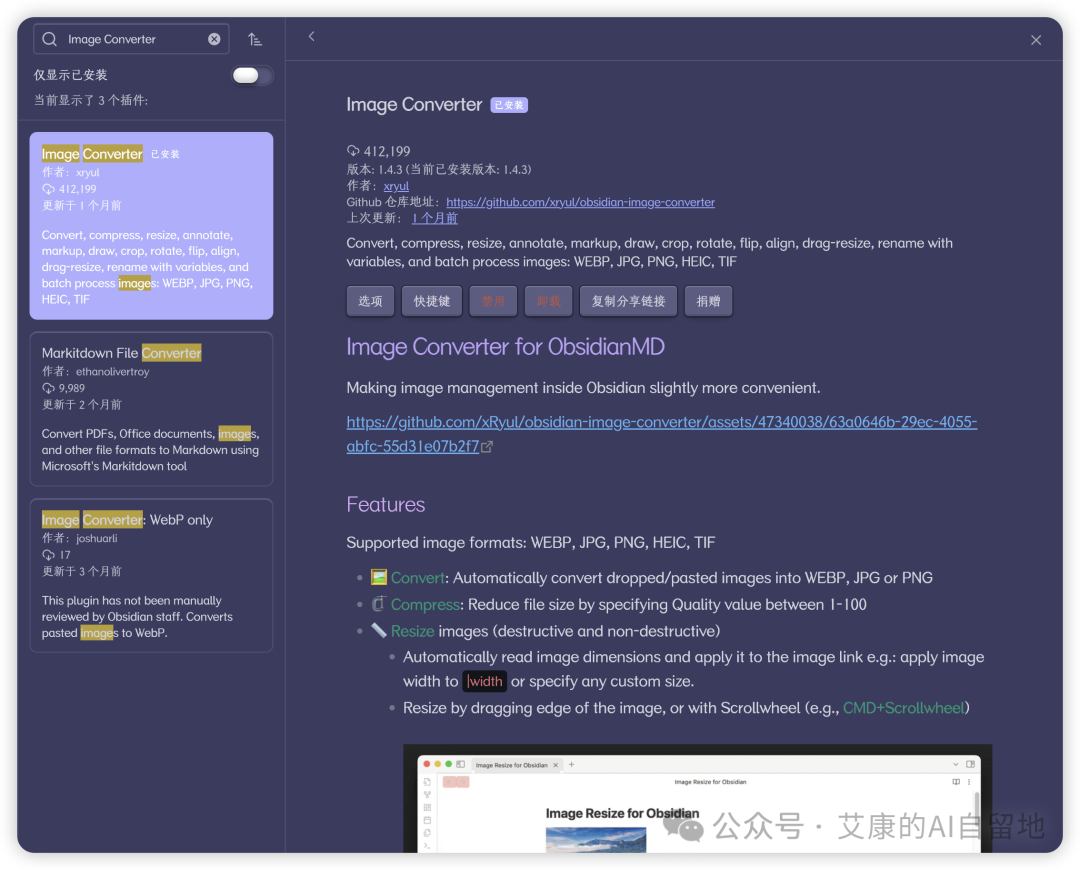The image size is (1080, 870).
Task: Click the download icon on the Image Converter card
Action: [x=48, y=189]
